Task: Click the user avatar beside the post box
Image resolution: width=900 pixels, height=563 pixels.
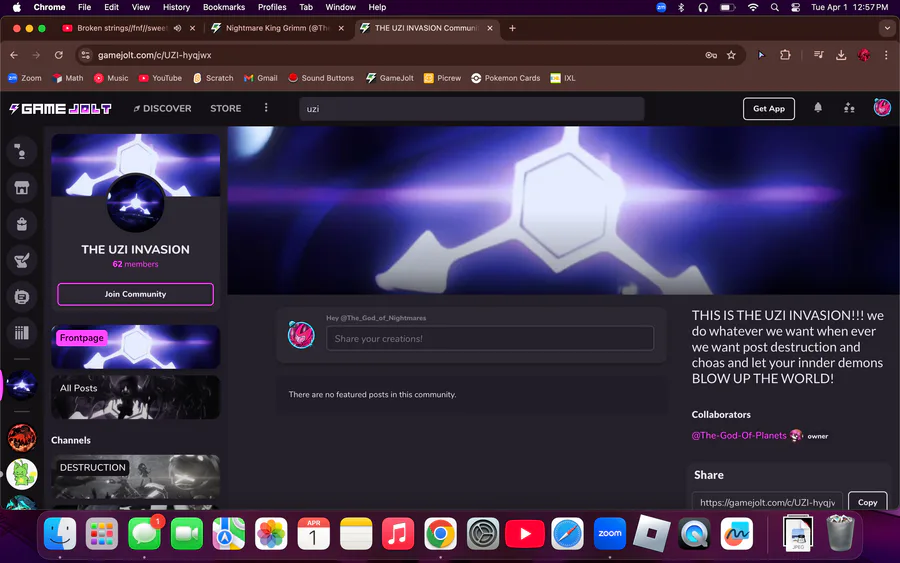Action: [x=301, y=335]
